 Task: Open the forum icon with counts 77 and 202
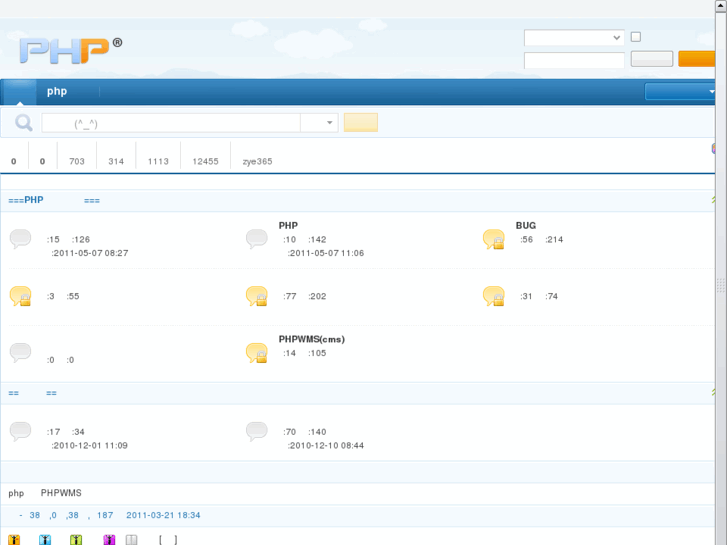click(257, 296)
